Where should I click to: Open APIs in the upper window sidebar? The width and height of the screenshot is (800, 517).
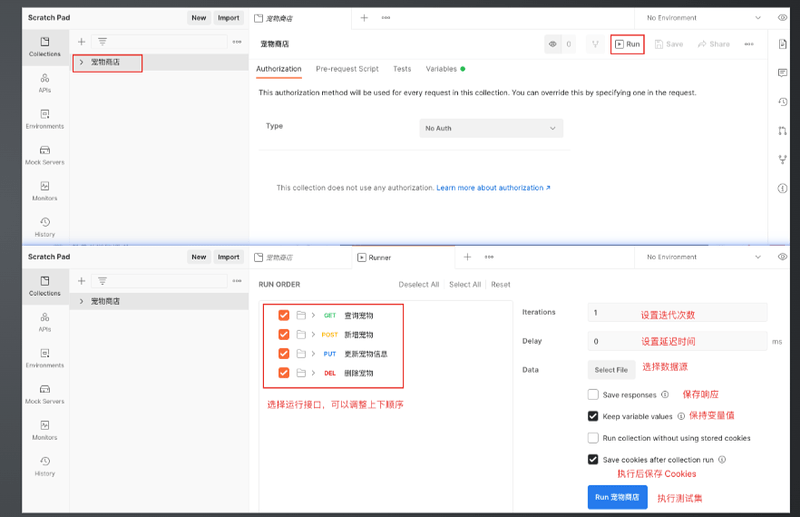45,83
